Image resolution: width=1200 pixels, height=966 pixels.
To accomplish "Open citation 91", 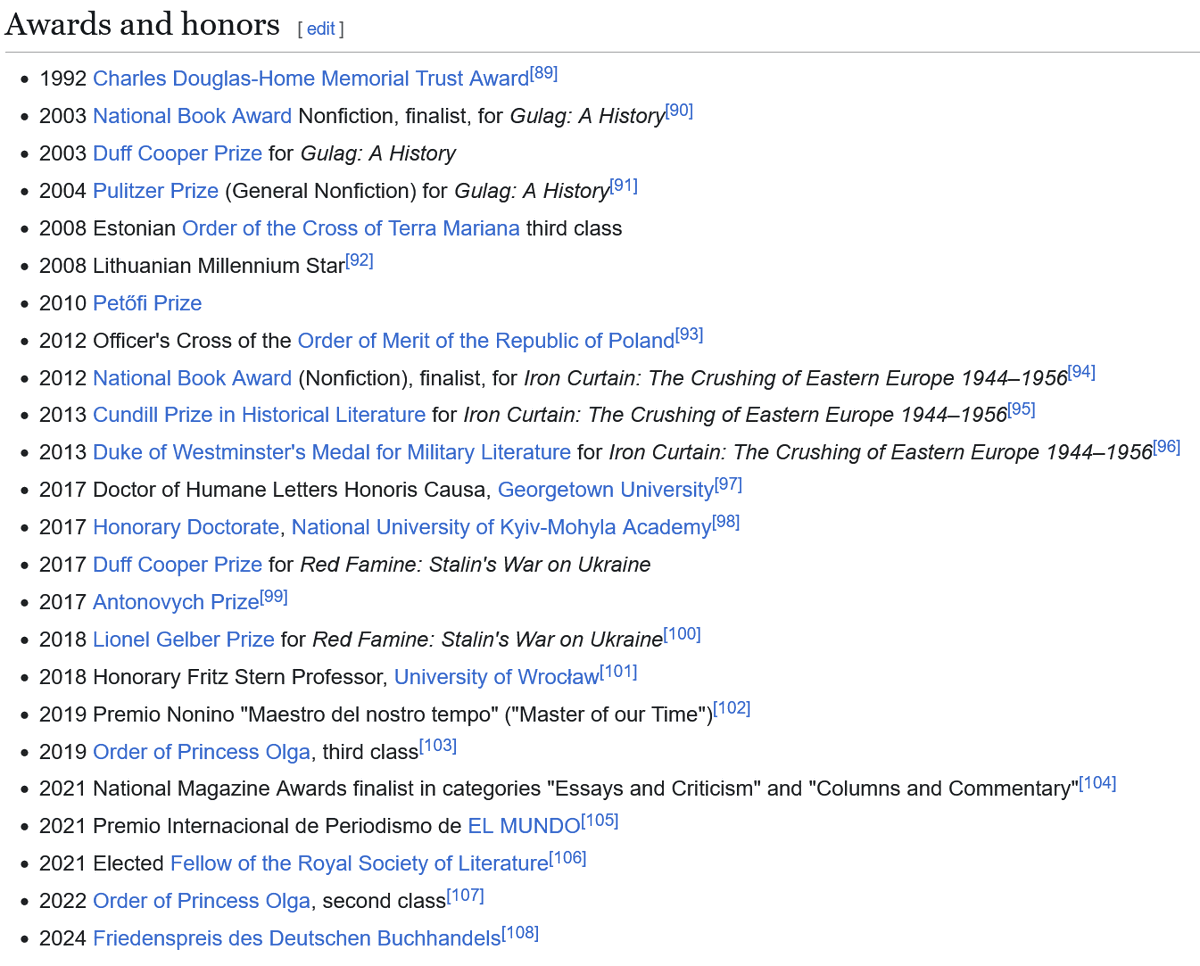I will (624, 185).
